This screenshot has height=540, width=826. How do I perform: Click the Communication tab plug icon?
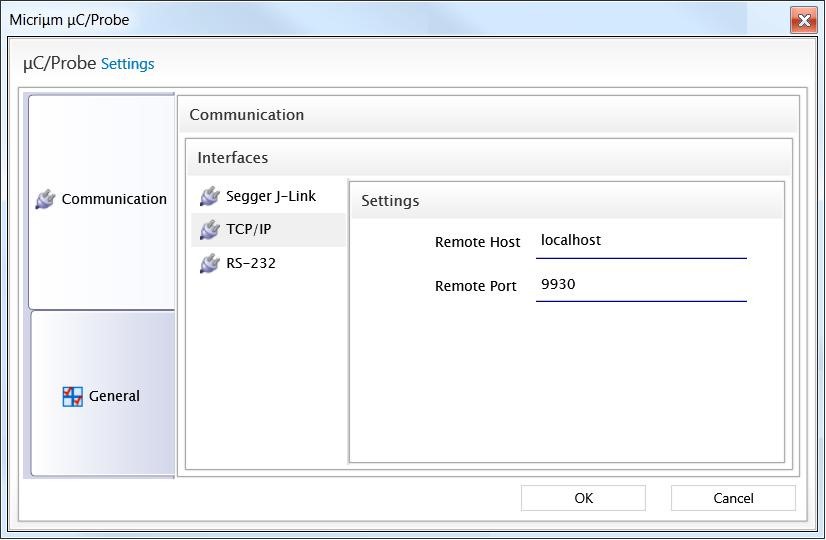pos(45,199)
